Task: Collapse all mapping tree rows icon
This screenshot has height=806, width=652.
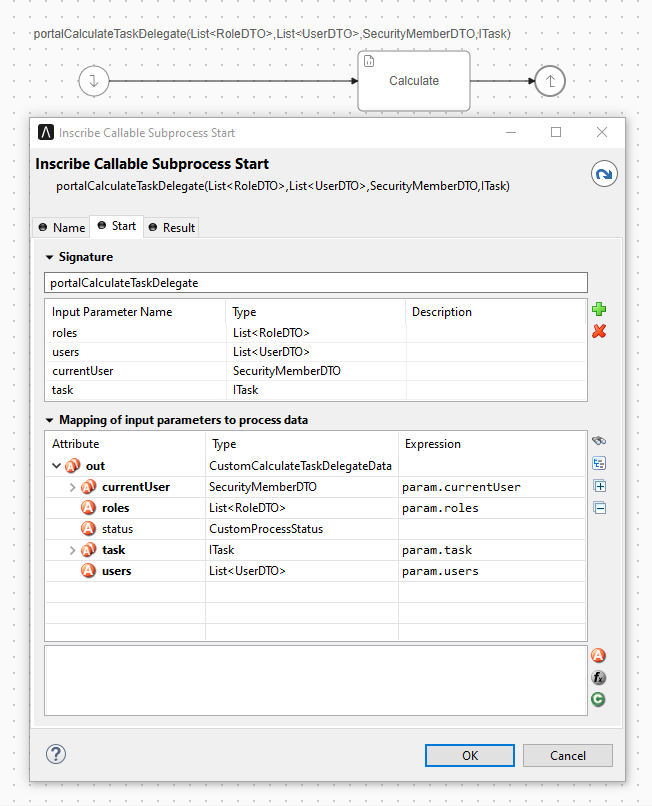Action: 599,508
